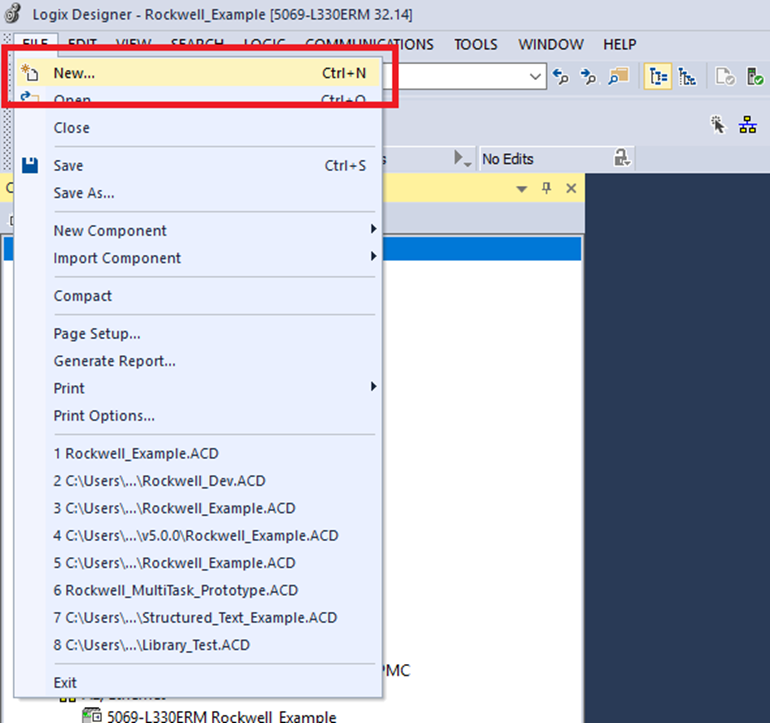Click the Find Previous search icon
The height and width of the screenshot is (723, 770).
click(562, 77)
